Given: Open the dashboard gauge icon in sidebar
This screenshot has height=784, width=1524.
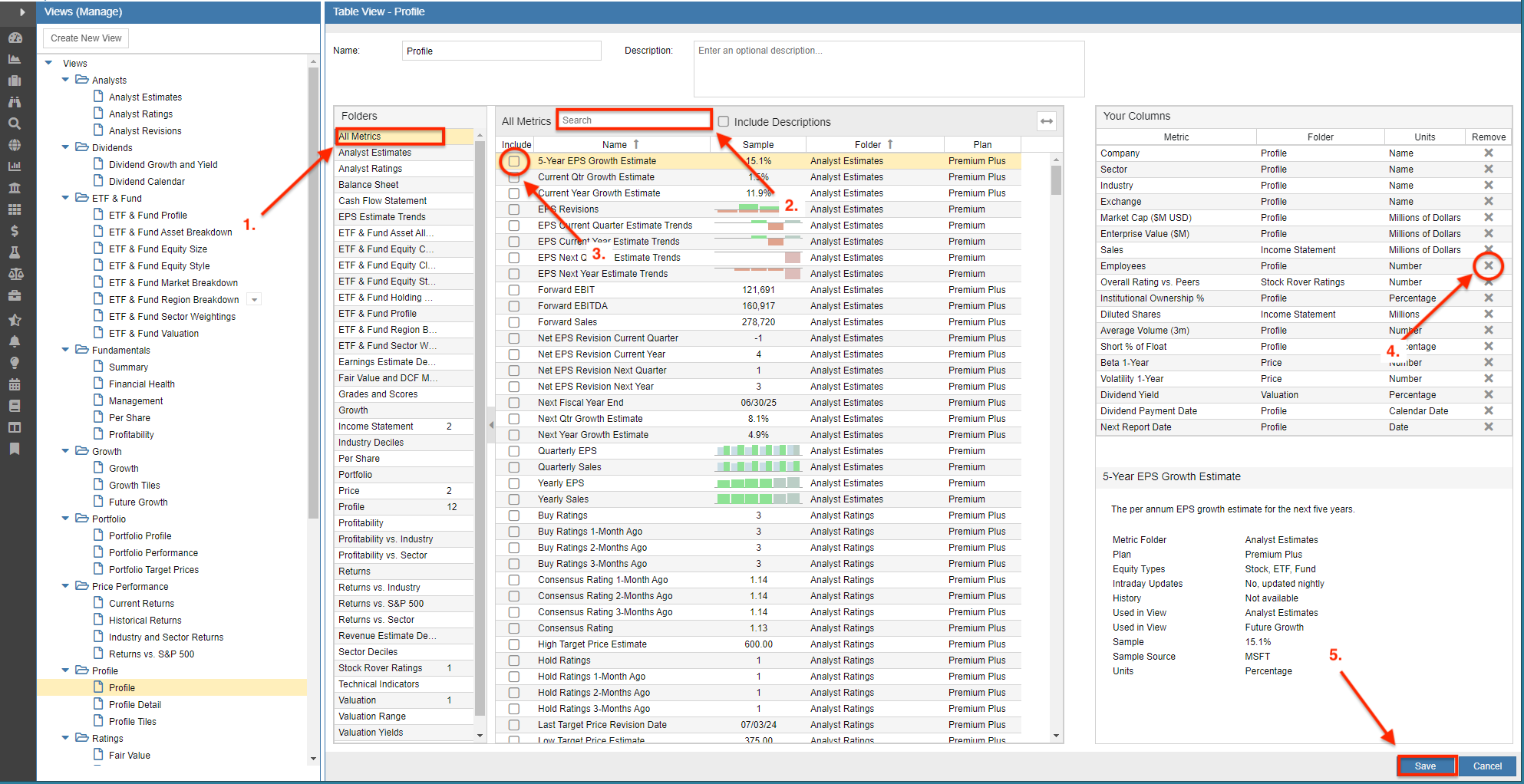Looking at the screenshot, I should [x=15, y=38].
